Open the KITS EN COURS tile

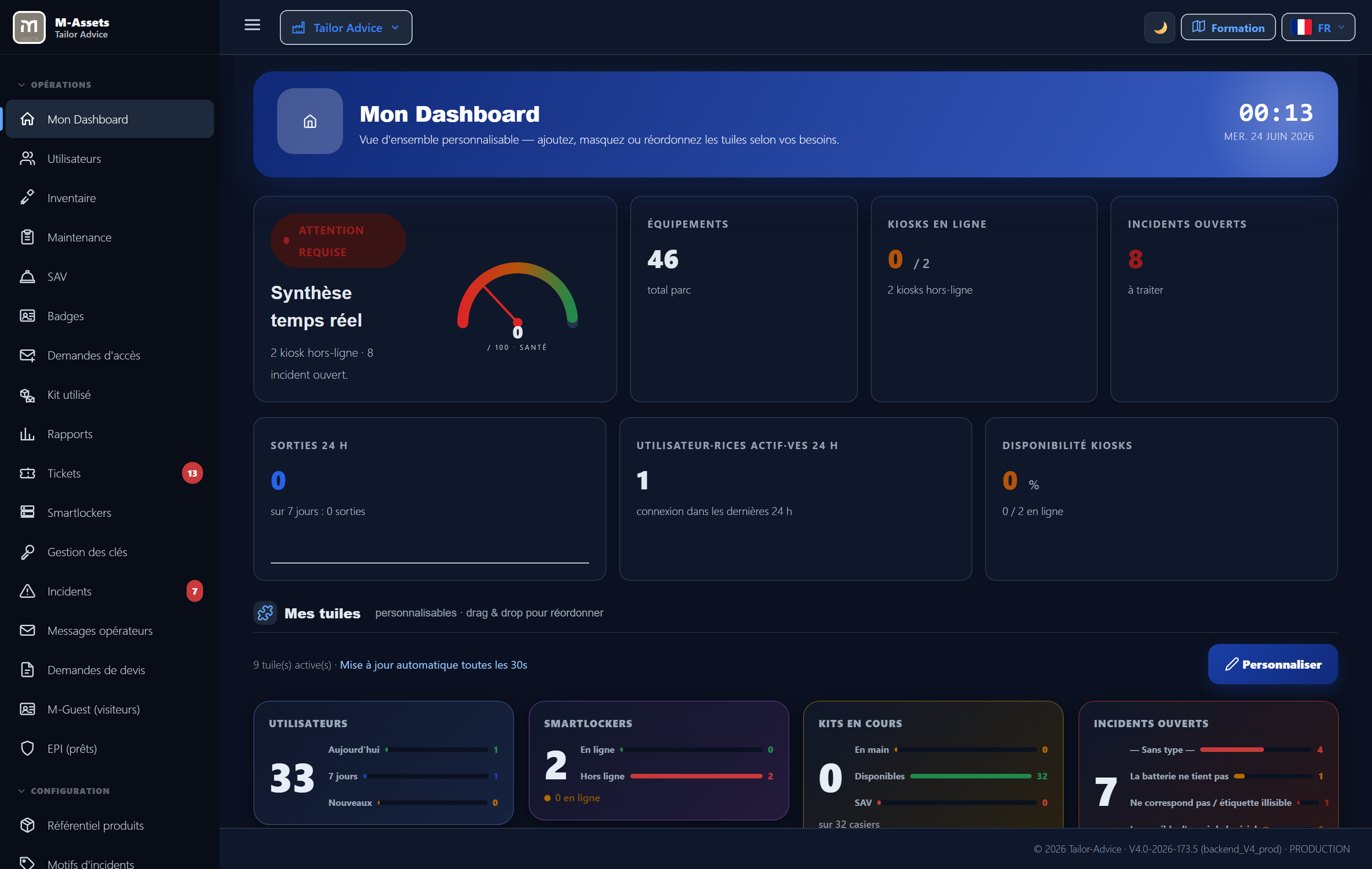pos(933,764)
